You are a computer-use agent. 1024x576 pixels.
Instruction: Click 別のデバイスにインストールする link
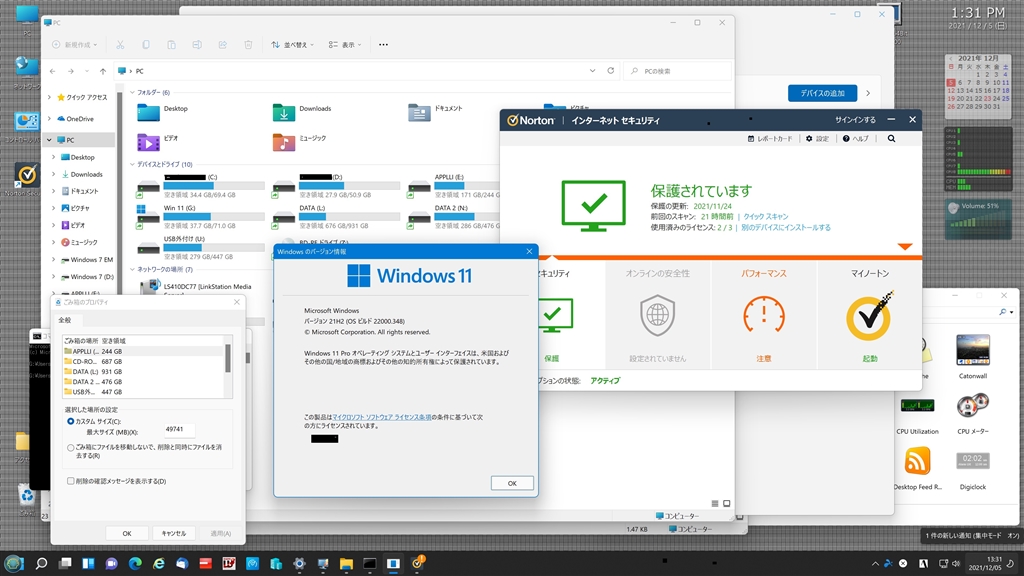point(786,227)
